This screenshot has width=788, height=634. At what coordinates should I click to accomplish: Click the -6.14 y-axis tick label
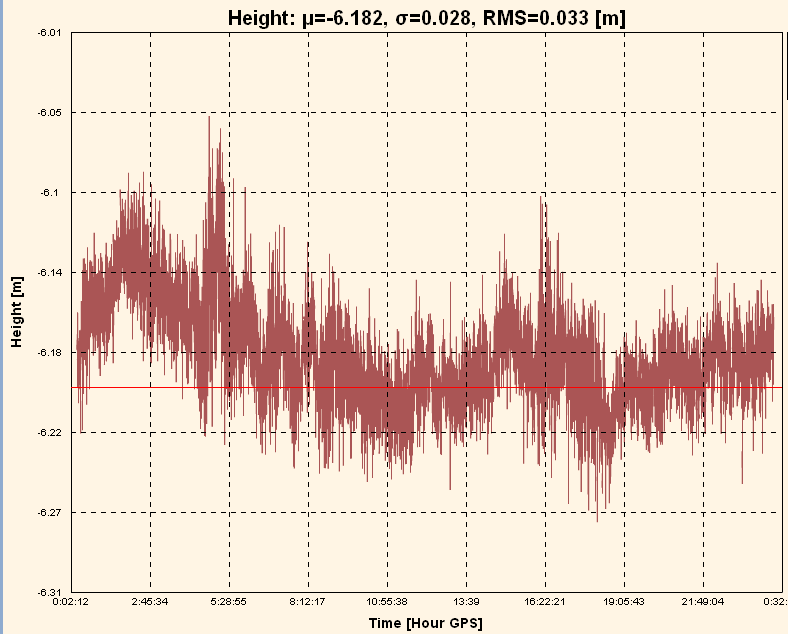[x=49, y=273]
